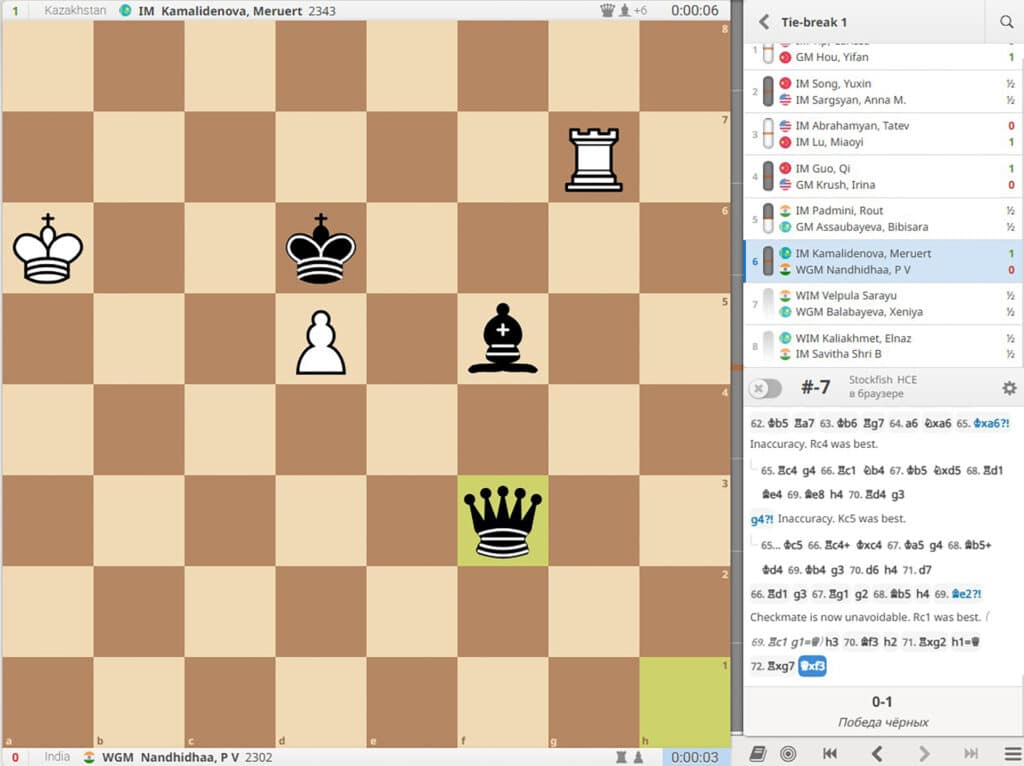Go back from Tie-break 1

tap(763, 22)
